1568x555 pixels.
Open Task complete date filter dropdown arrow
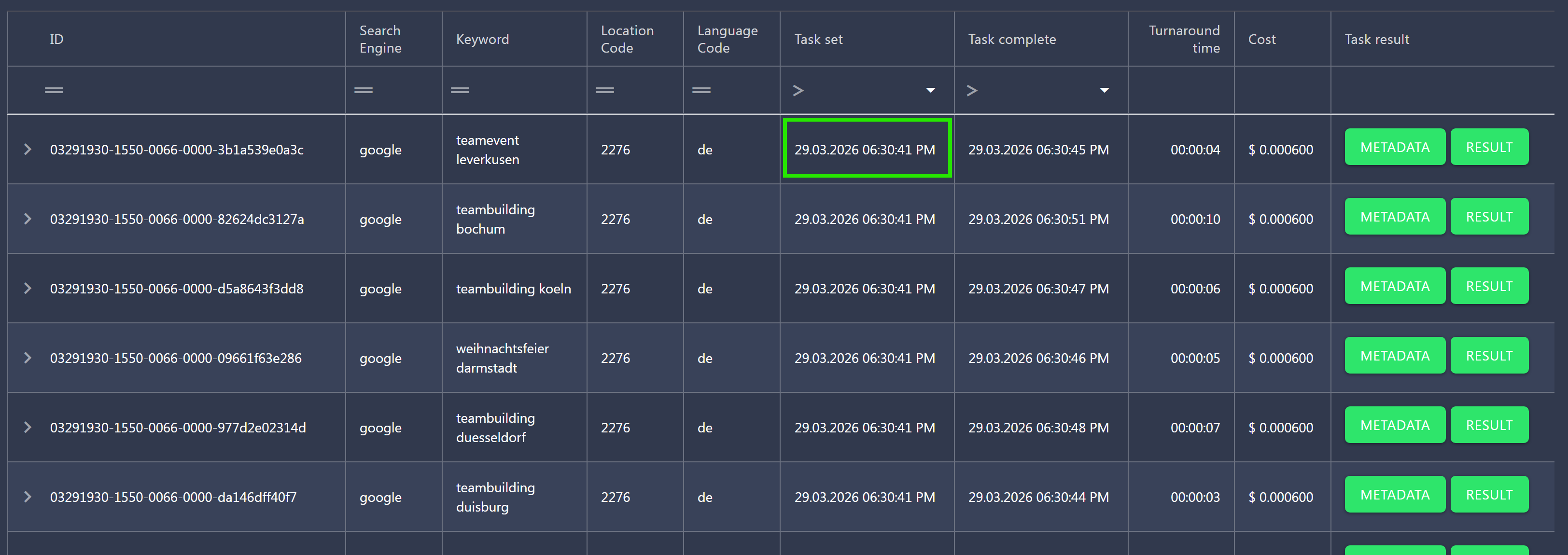click(x=1104, y=90)
